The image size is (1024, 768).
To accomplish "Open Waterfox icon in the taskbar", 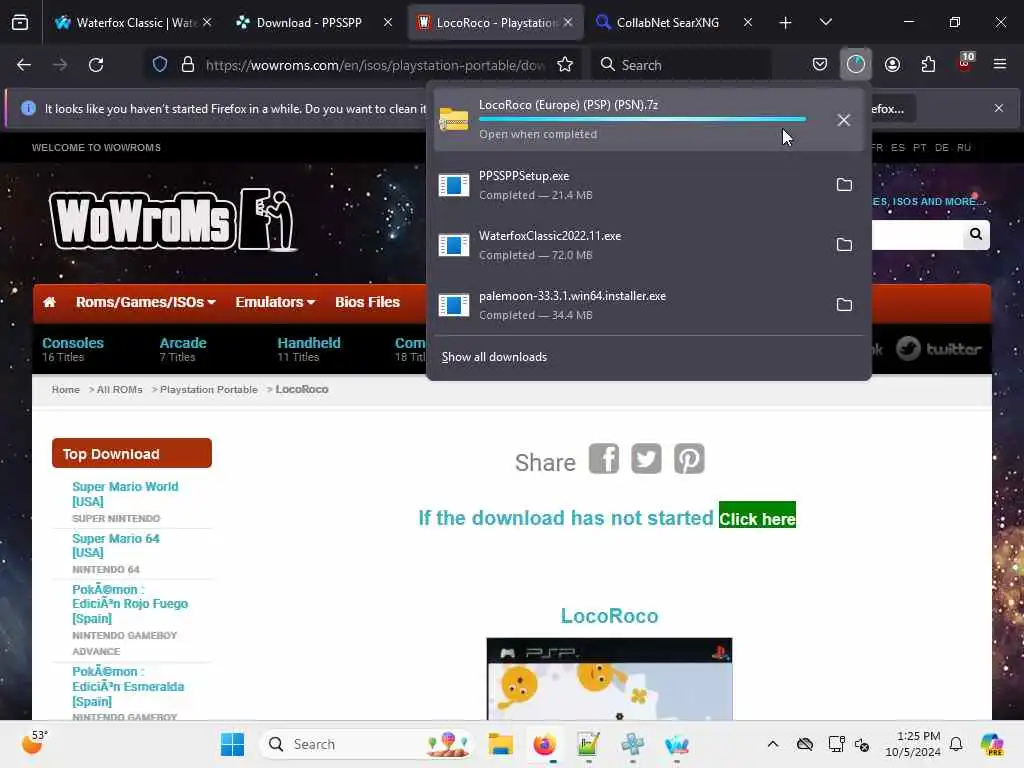I will [x=677, y=744].
